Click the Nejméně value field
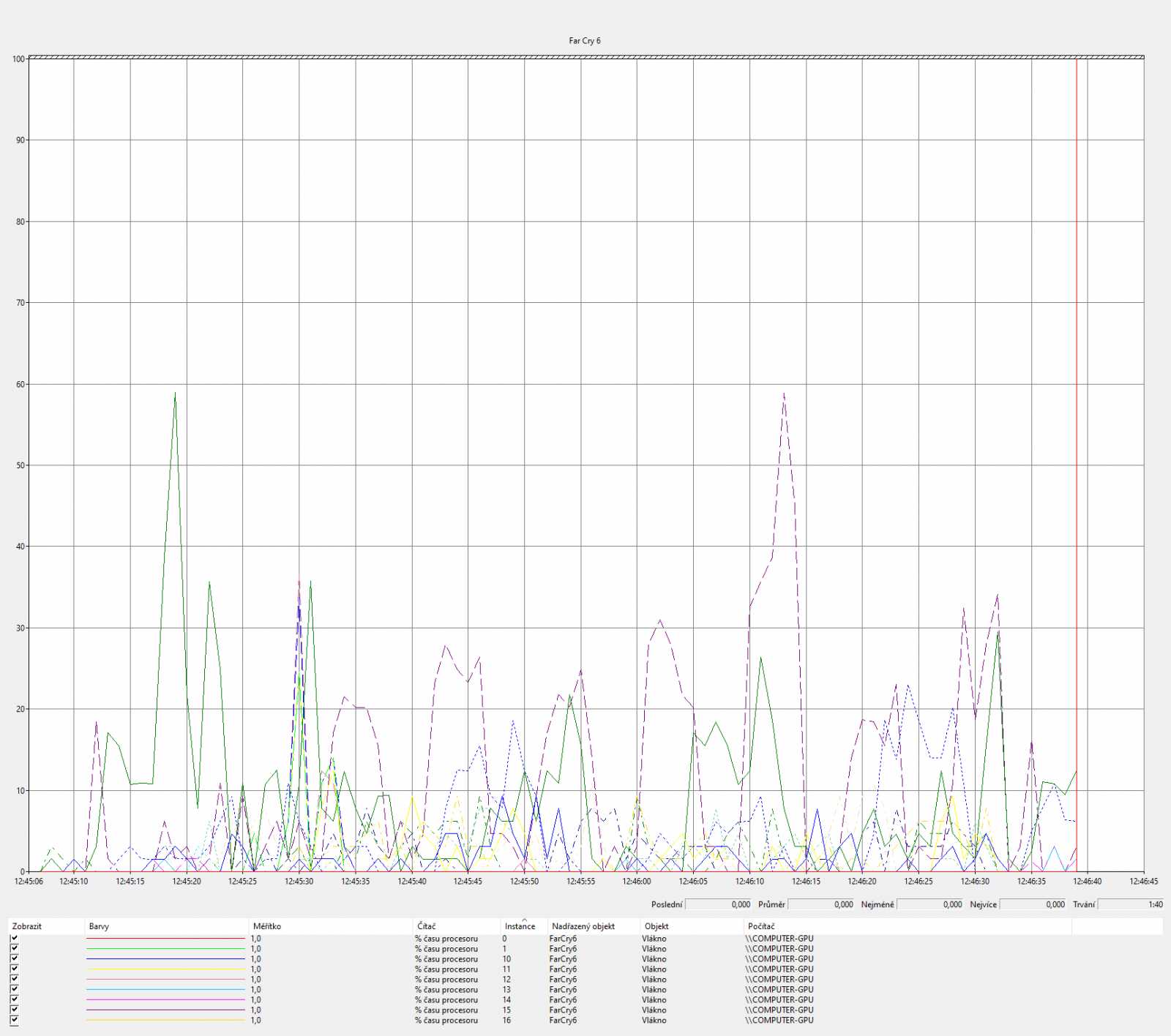1171x1036 pixels. click(930, 904)
